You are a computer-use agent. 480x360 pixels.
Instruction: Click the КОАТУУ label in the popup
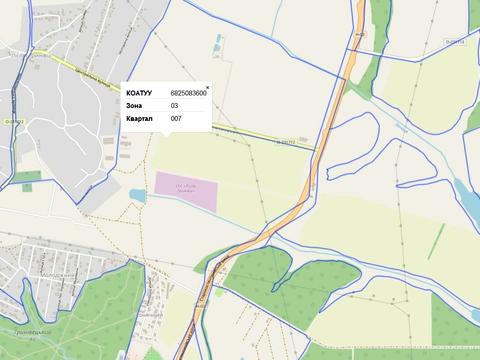pos(139,93)
